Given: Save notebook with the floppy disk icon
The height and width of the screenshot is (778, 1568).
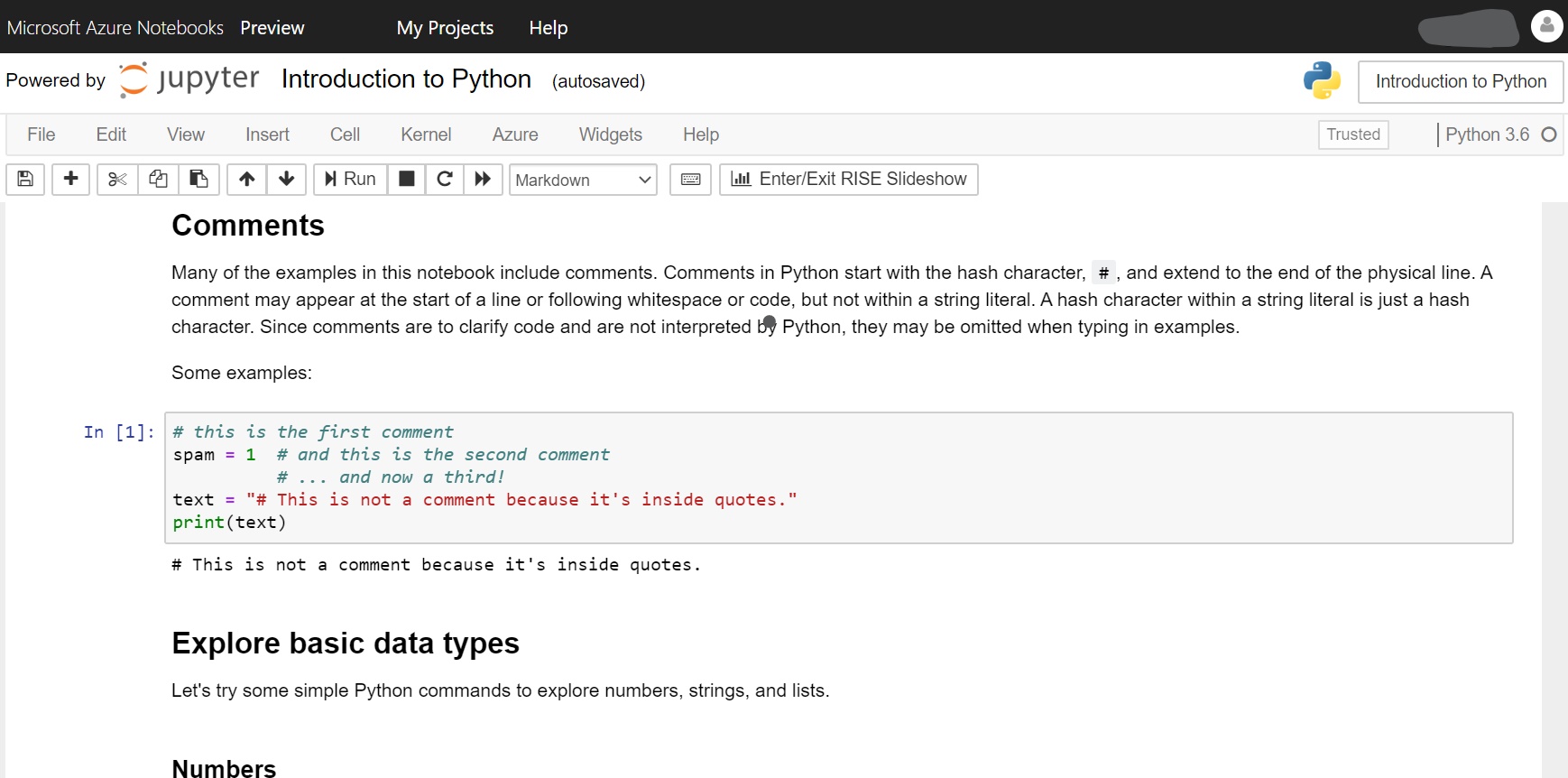Looking at the screenshot, I should coord(25,179).
